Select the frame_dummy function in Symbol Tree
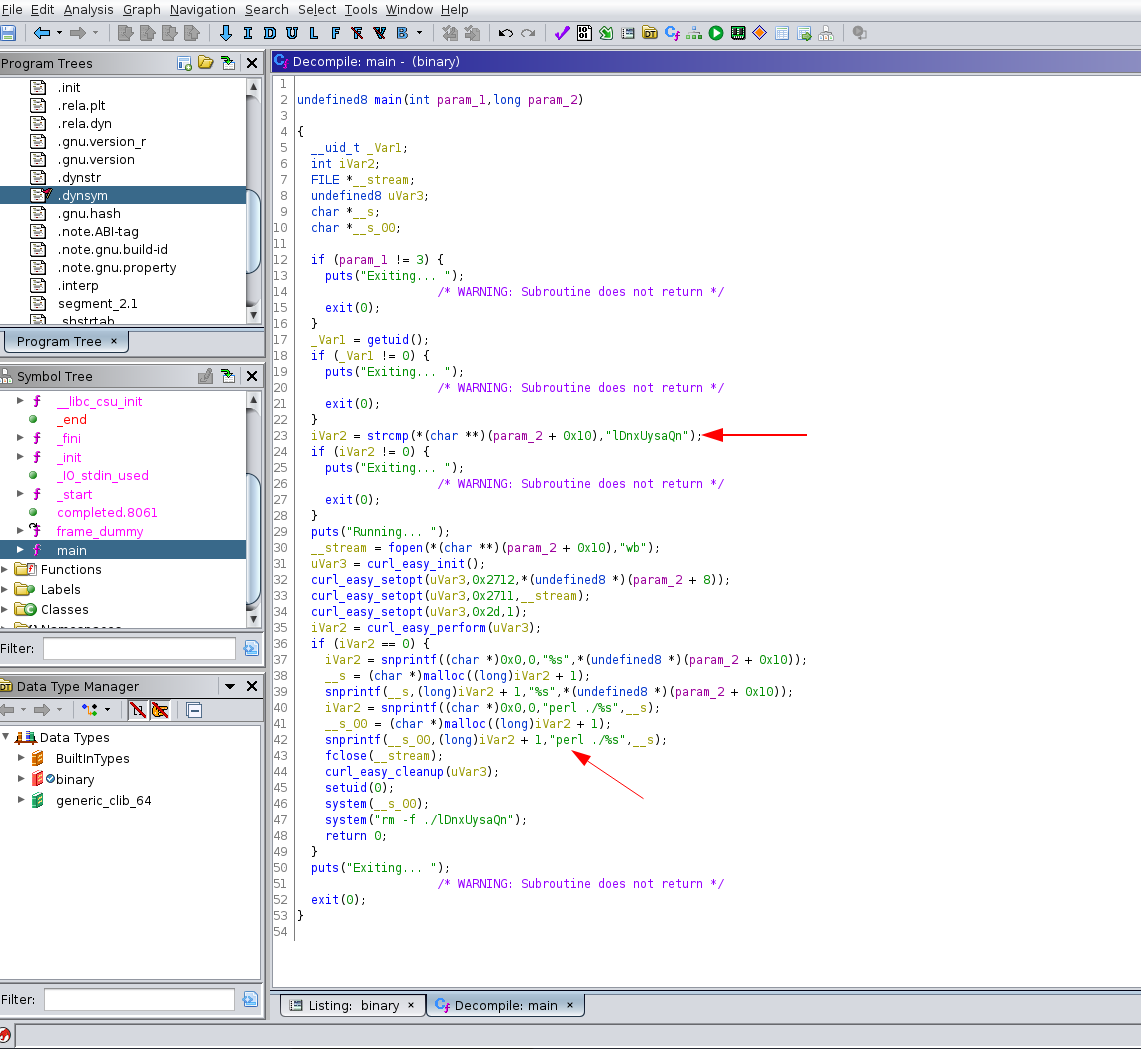The height and width of the screenshot is (1049, 1141). coord(100,531)
